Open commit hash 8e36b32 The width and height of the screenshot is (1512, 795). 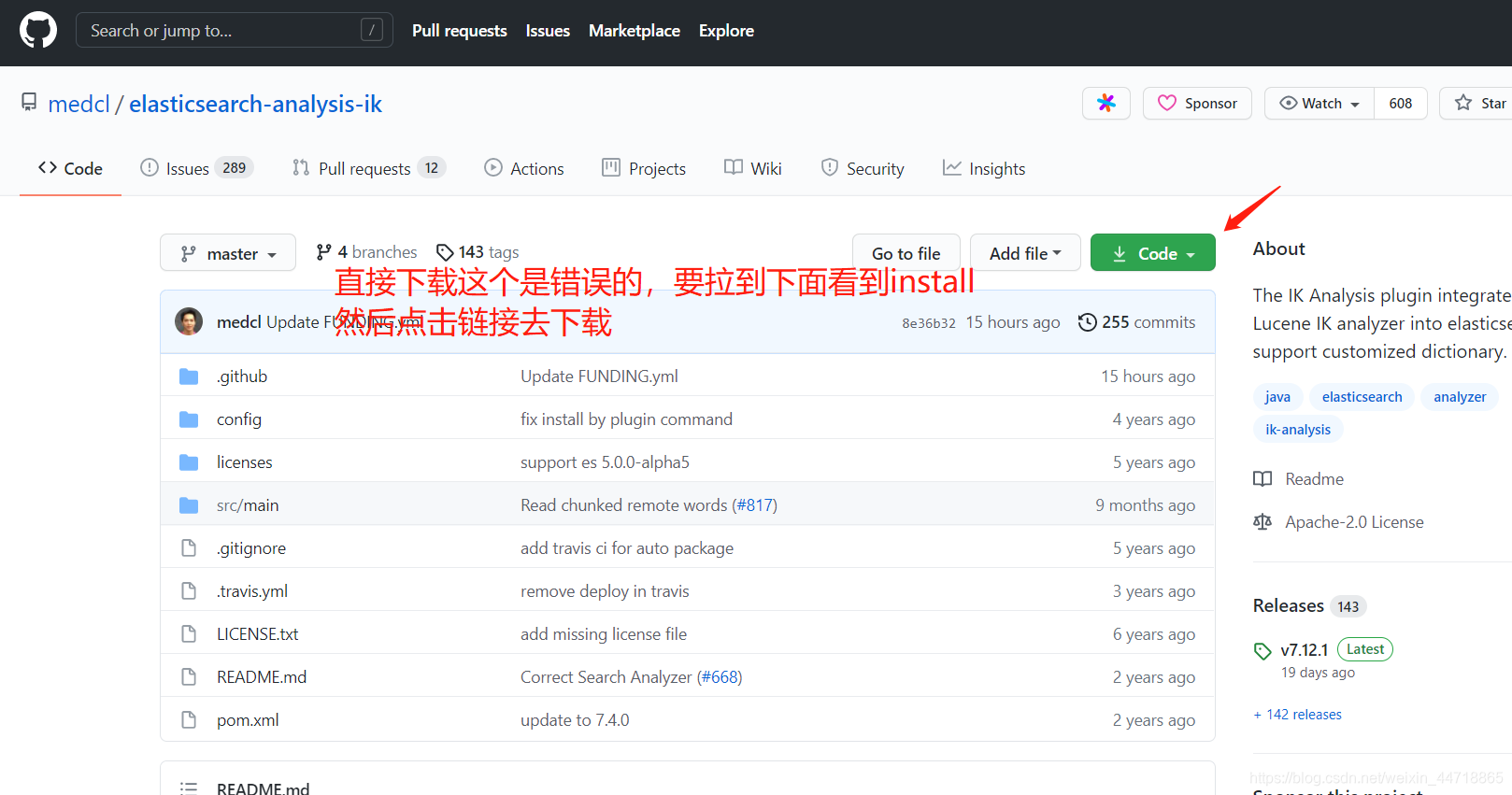tap(928, 323)
